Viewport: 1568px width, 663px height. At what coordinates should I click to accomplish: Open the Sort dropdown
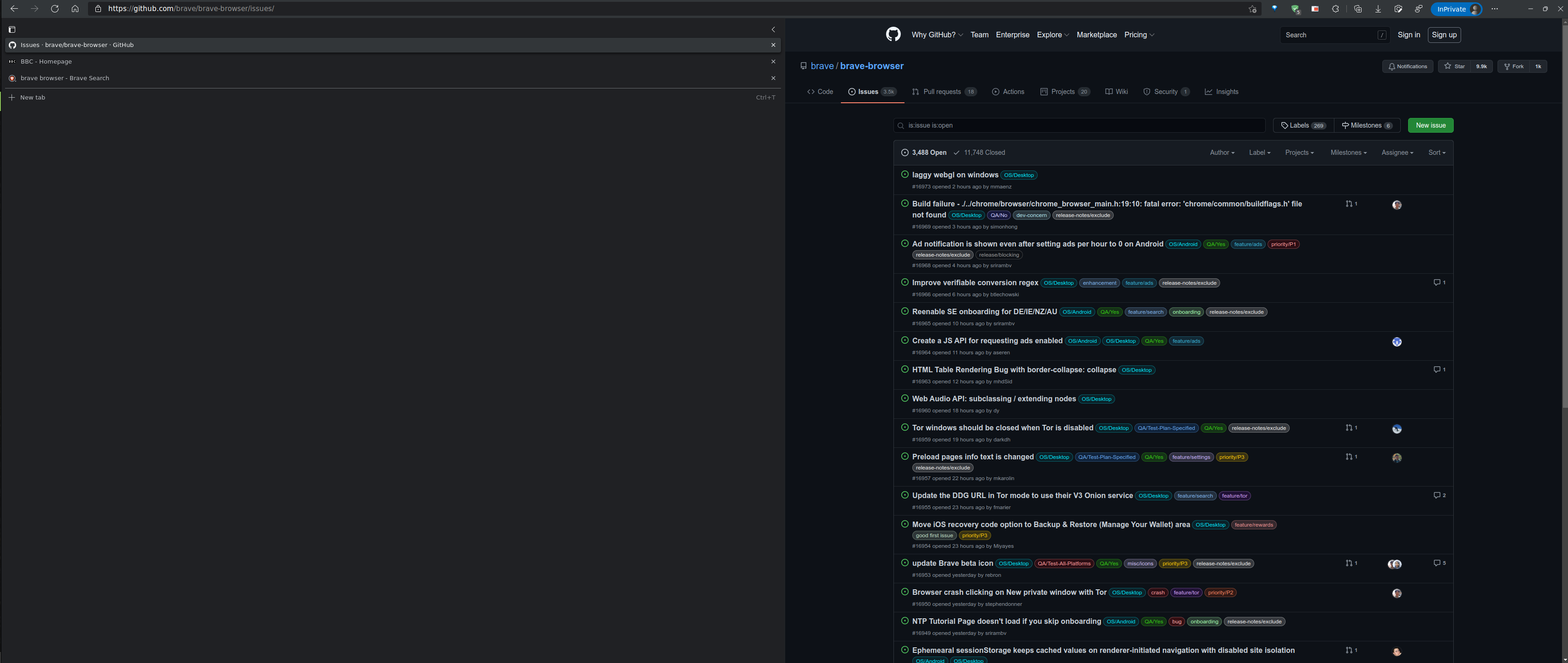(x=1437, y=152)
